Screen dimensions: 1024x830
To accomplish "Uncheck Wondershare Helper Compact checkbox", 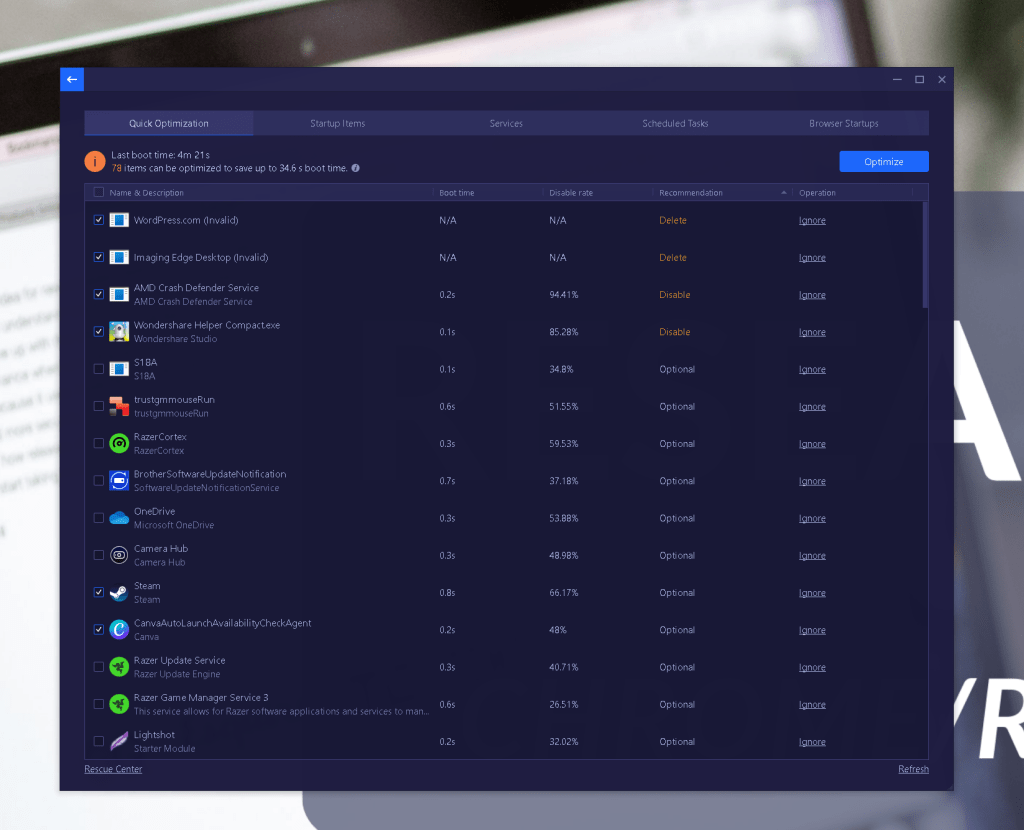I will click(x=99, y=332).
